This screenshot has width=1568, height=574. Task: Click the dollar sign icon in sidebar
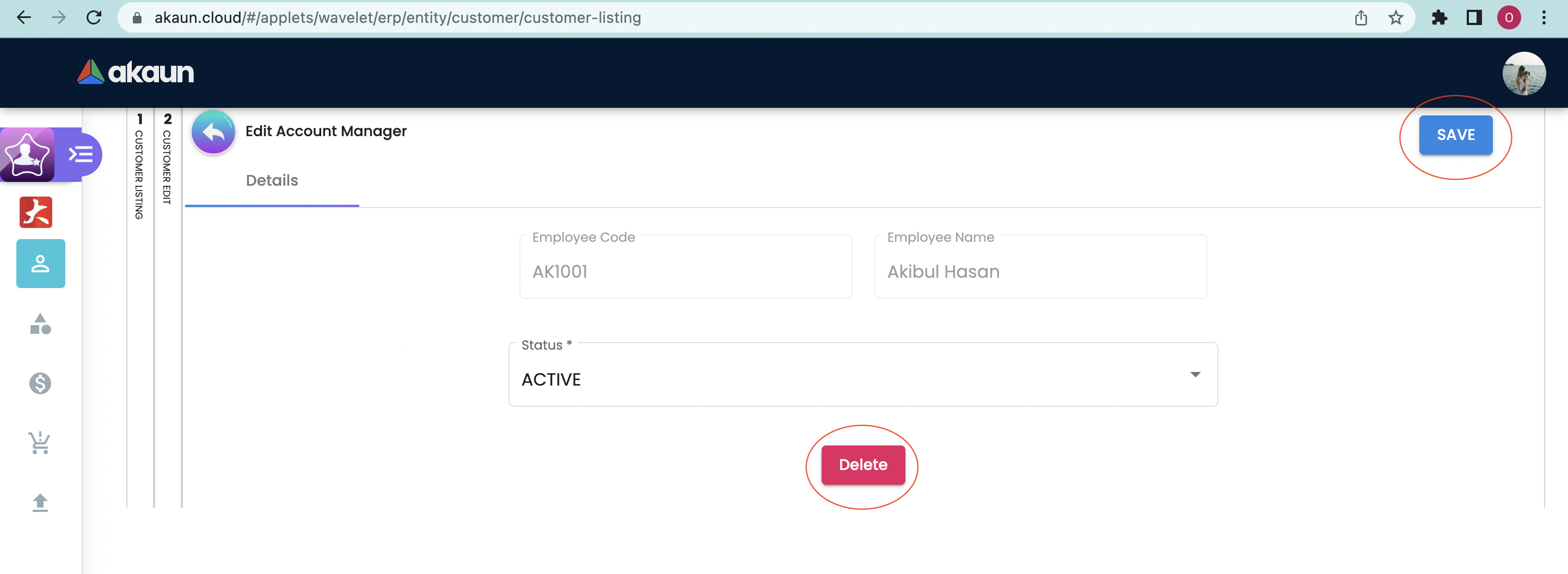click(40, 383)
